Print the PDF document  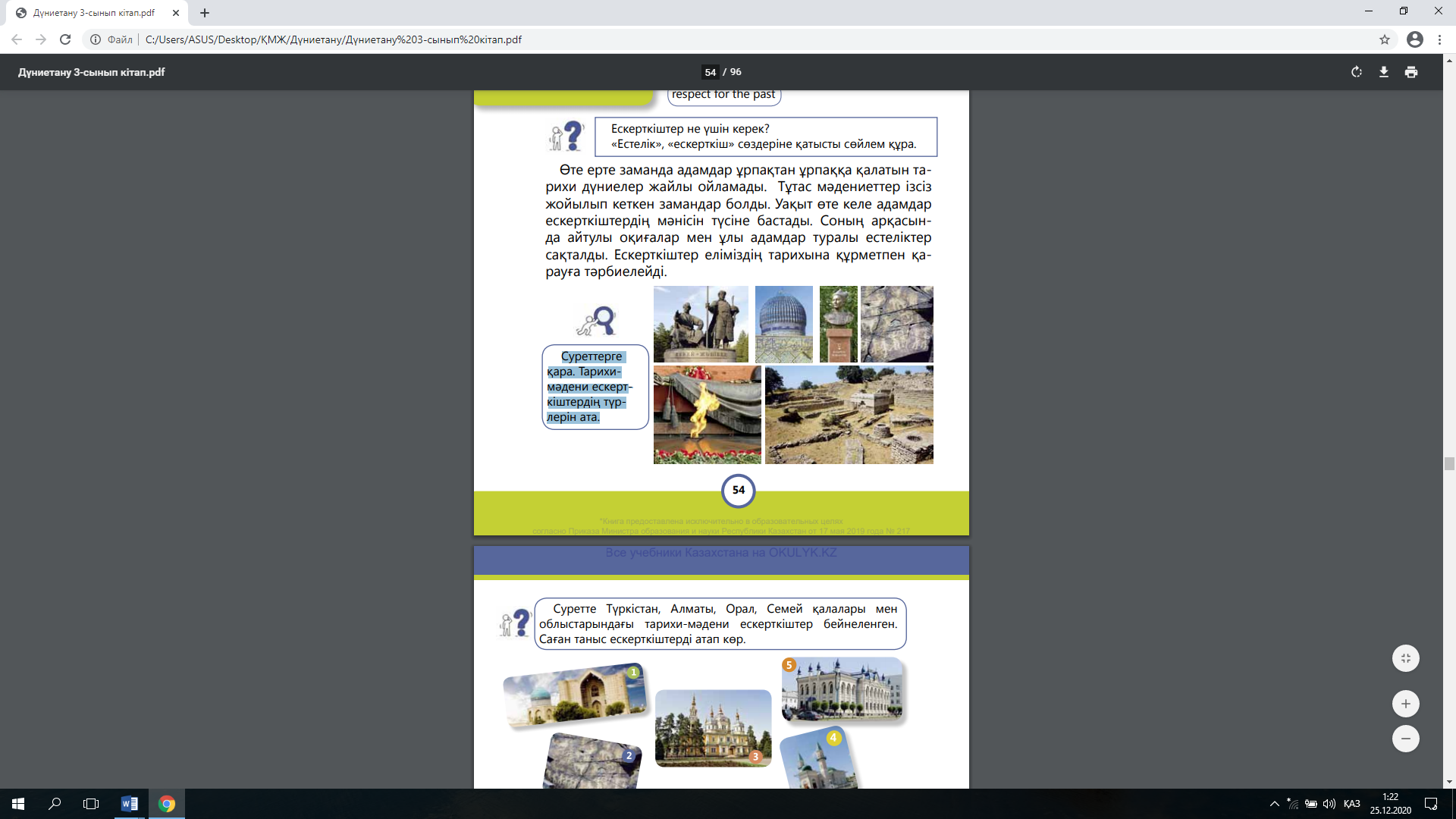tap(1411, 72)
